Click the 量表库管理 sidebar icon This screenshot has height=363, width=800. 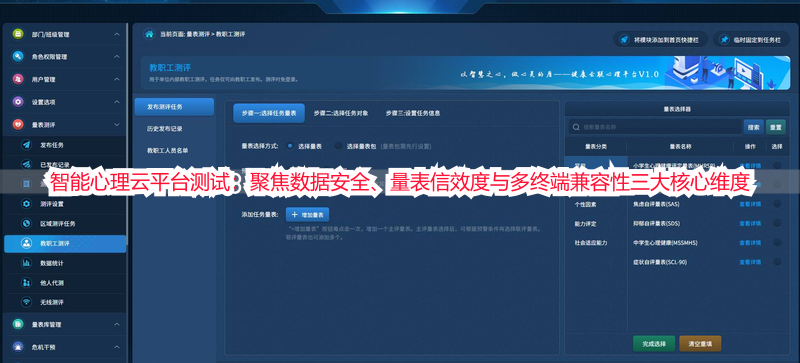[18, 324]
